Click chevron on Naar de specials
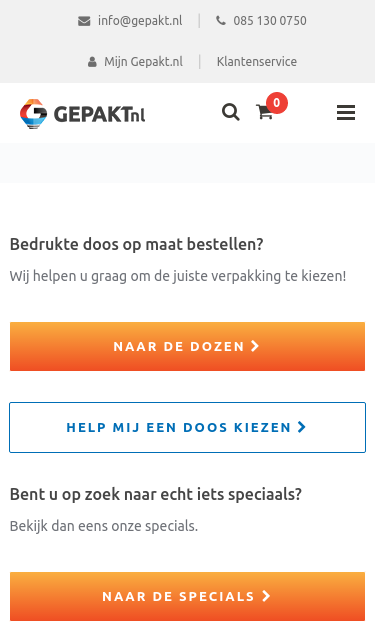Image resolution: width=375 pixels, height=627 pixels. [x=266, y=596]
